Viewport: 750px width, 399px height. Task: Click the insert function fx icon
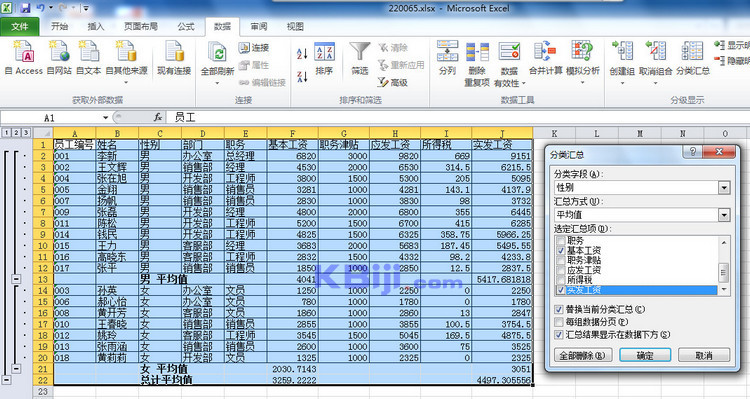pyautogui.click(x=157, y=117)
